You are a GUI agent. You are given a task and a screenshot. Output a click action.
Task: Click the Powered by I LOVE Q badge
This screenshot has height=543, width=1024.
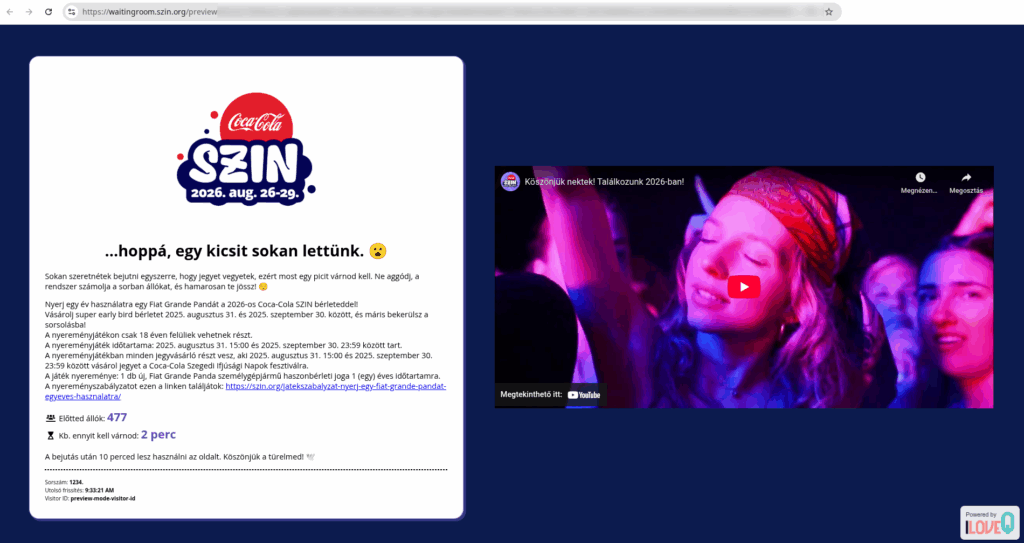[989, 521]
